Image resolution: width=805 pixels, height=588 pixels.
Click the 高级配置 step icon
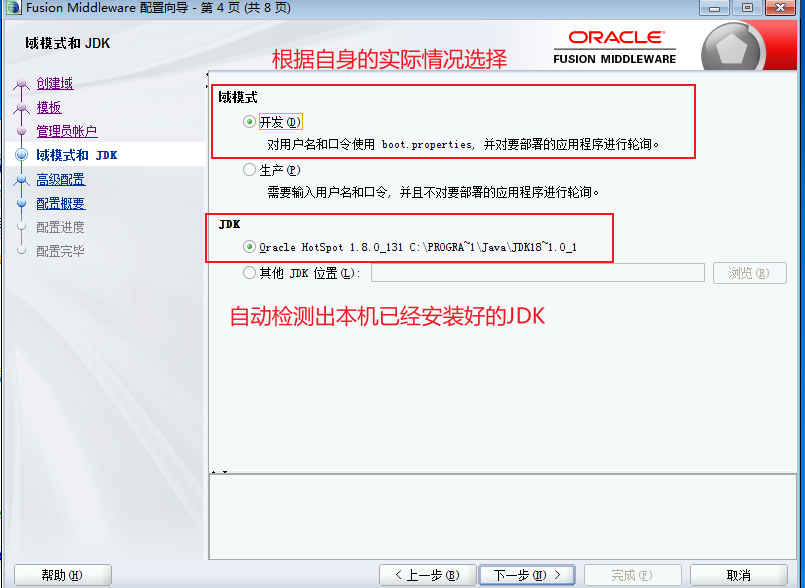pyautogui.click(x=22, y=179)
